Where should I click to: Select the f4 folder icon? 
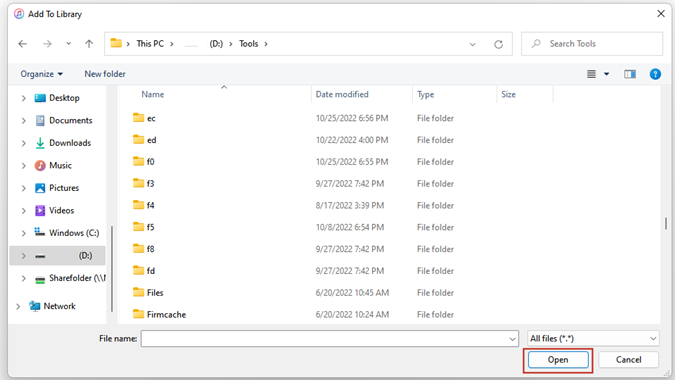click(x=138, y=205)
